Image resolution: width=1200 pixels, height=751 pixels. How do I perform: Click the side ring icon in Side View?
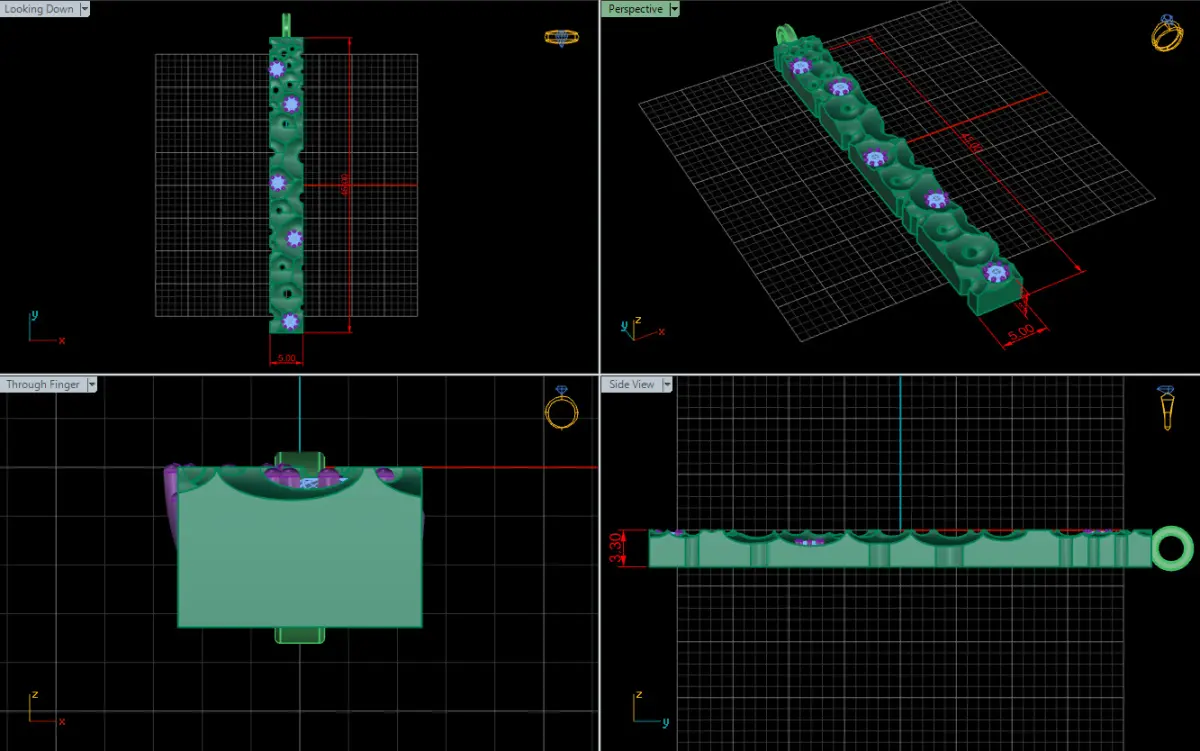click(1166, 408)
